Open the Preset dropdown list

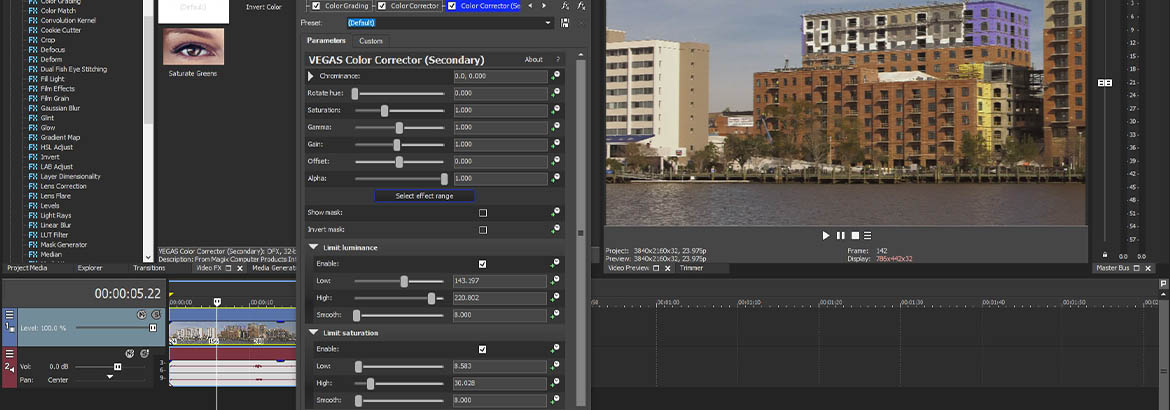tap(548, 23)
